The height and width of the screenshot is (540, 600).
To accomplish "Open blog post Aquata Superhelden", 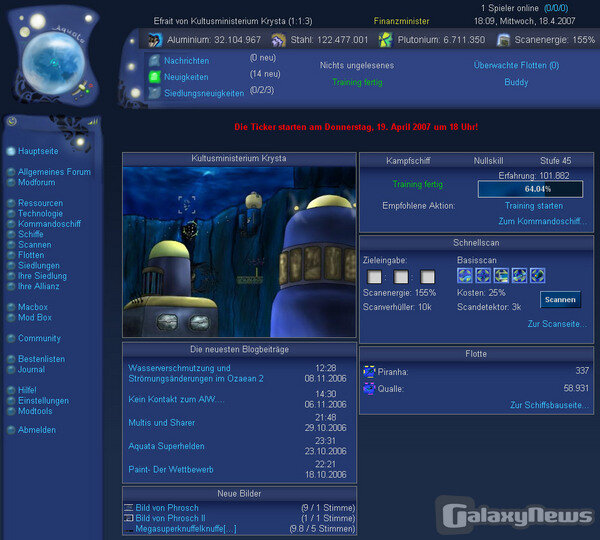I will pyautogui.click(x=166, y=446).
